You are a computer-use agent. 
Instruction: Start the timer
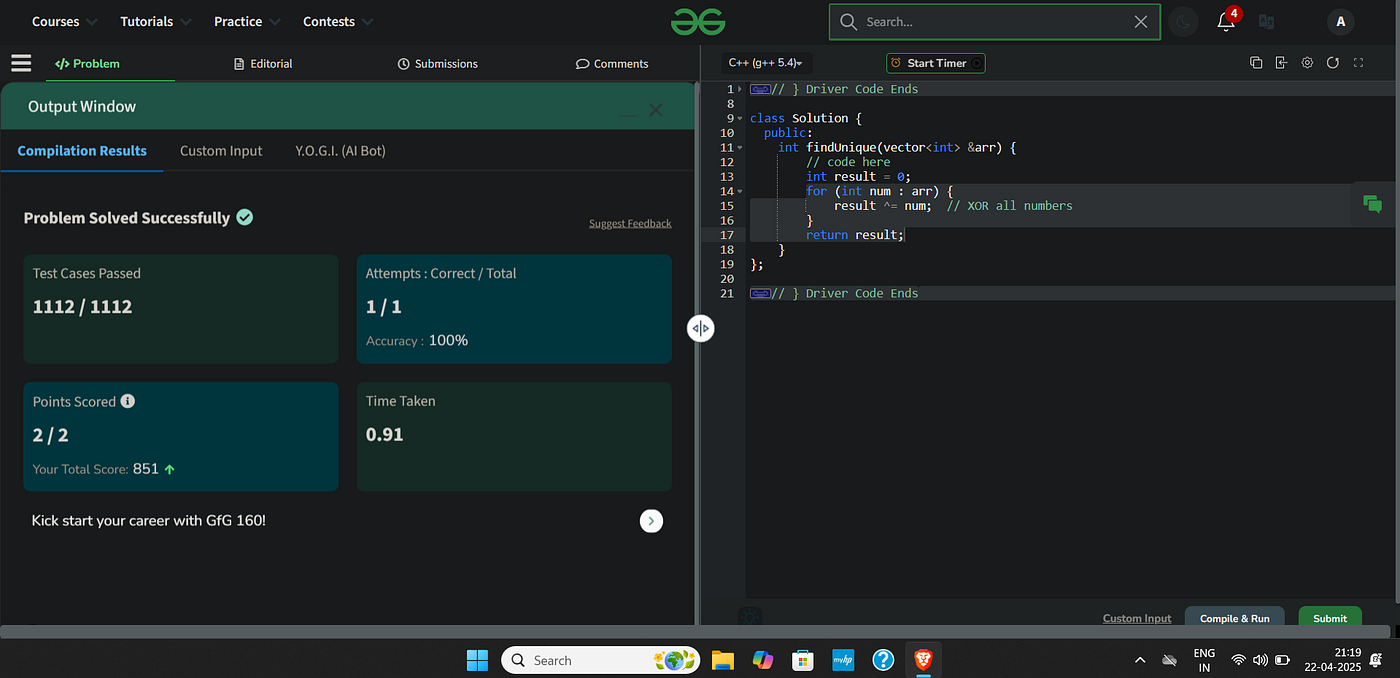click(936, 63)
